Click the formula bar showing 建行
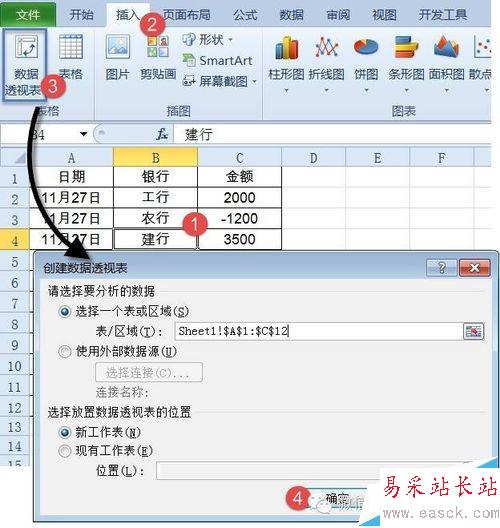 (x=332, y=134)
